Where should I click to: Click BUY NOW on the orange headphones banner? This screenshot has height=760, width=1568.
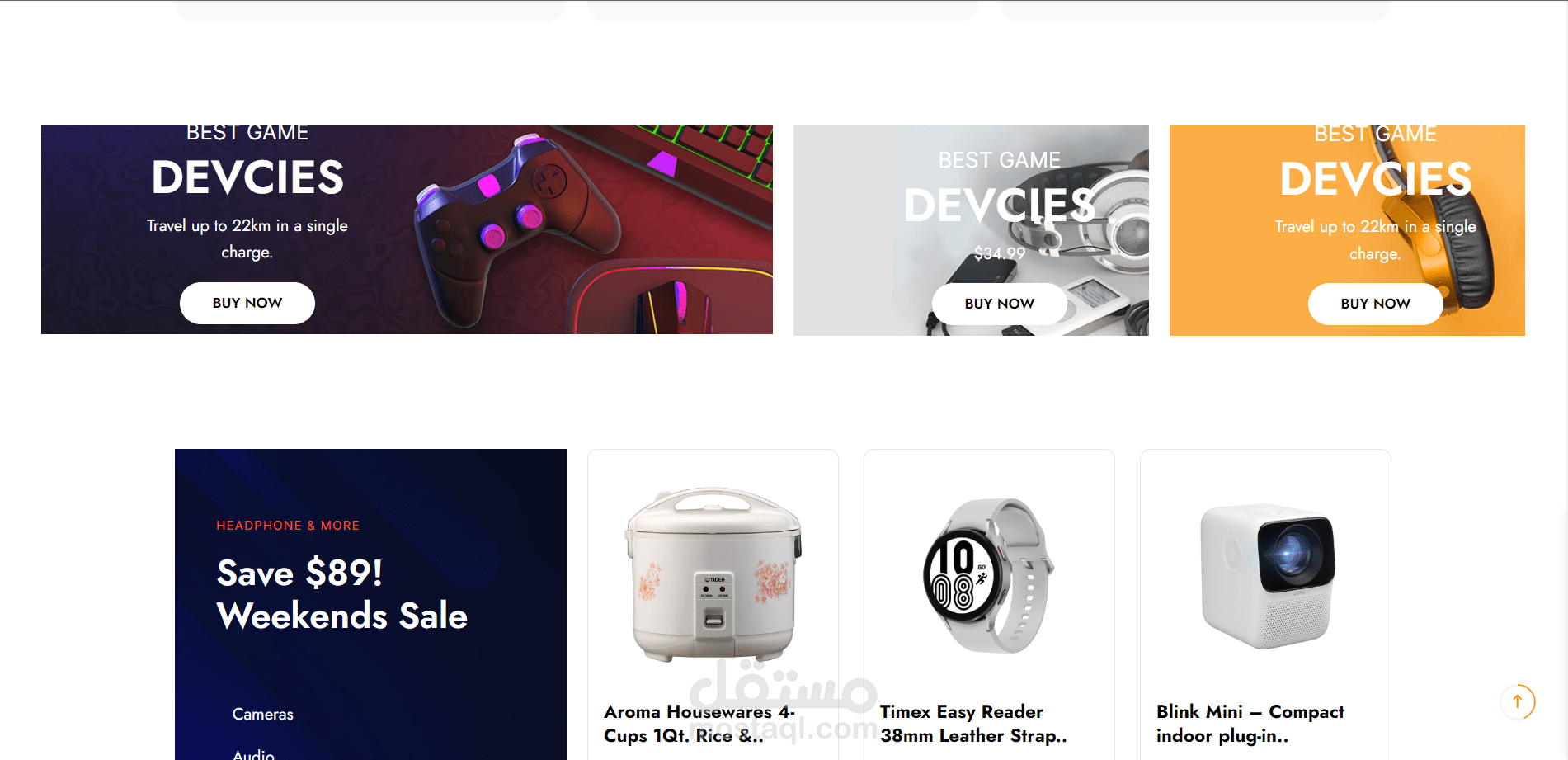tap(1375, 304)
